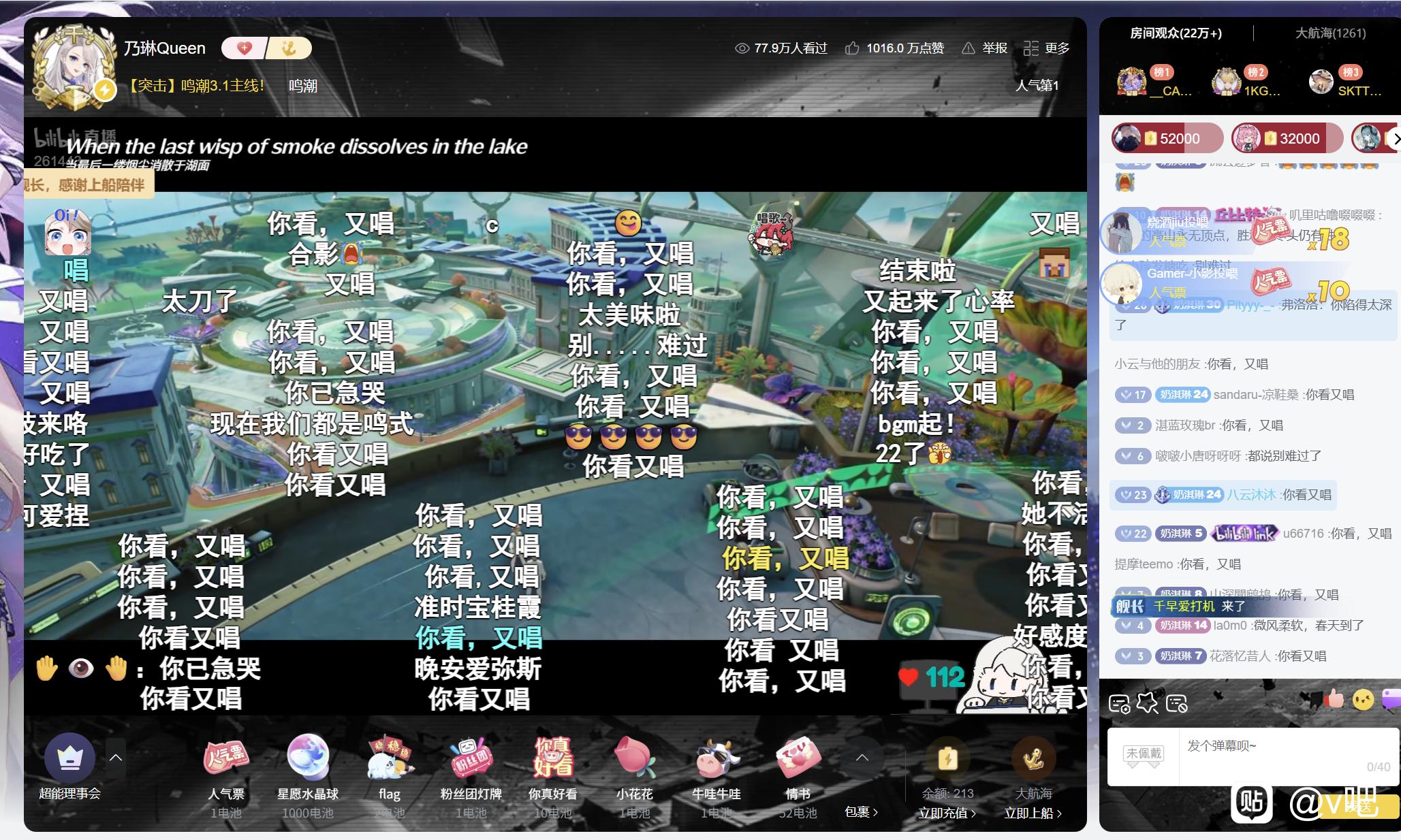Open the 超能理事会 crown icon
Image resolution: width=1401 pixels, height=840 pixels.
[x=69, y=758]
